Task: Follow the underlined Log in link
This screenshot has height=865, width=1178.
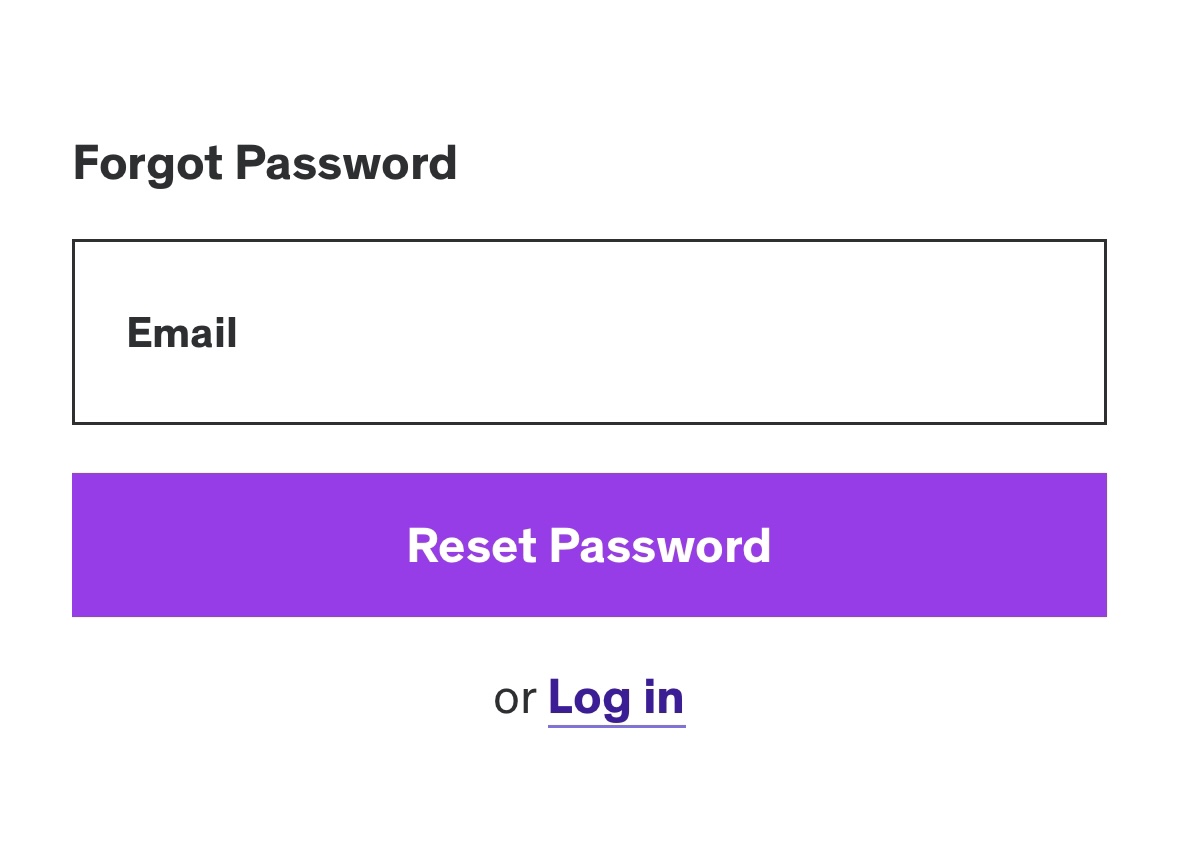Action: click(x=616, y=697)
